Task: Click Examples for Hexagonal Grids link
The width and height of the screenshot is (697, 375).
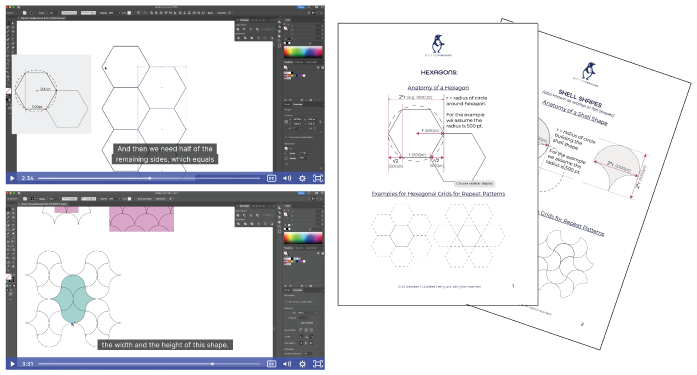Action: tap(438, 194)
